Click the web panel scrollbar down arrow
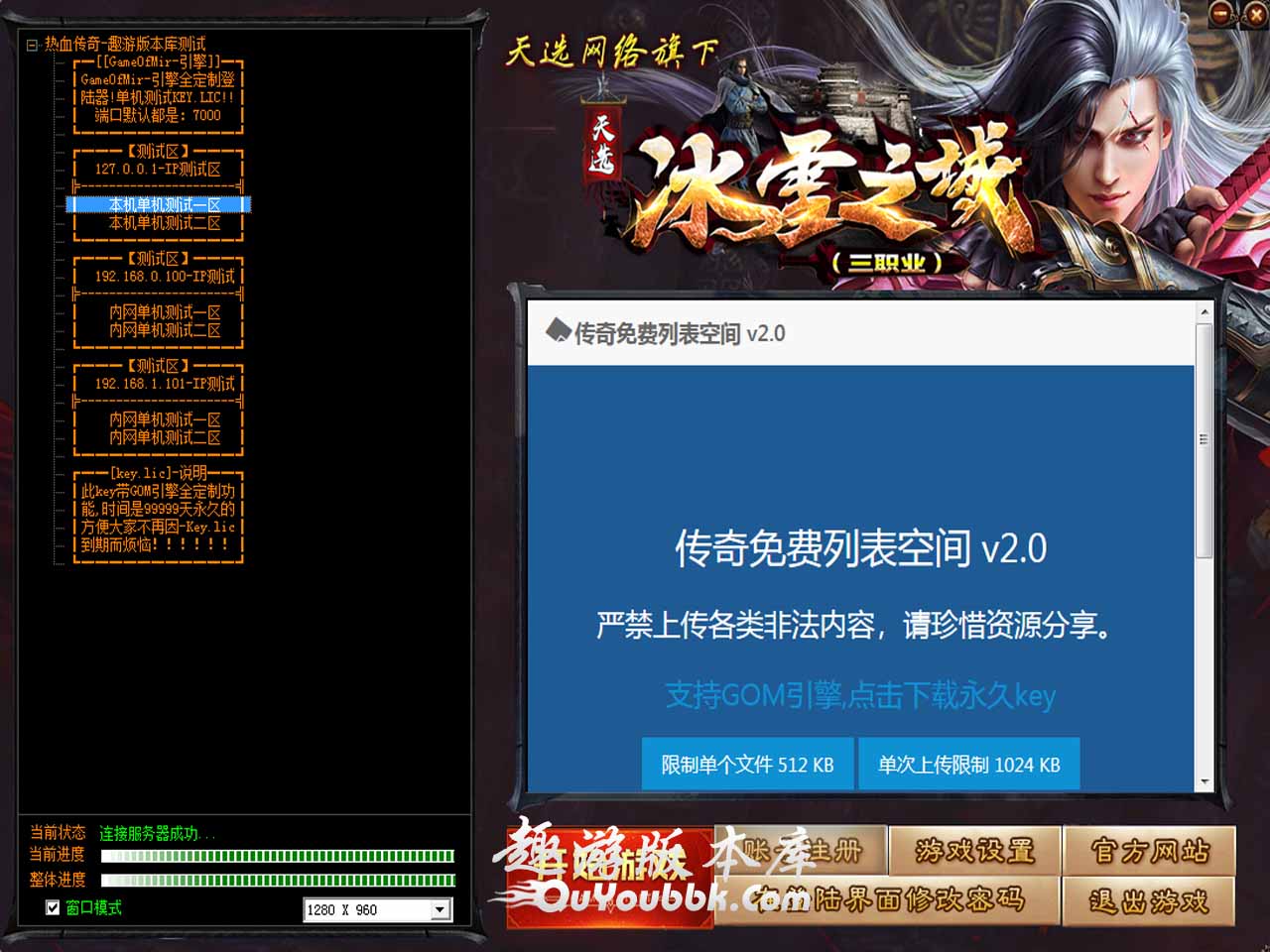1270x952 pixels. point(1205,781)
